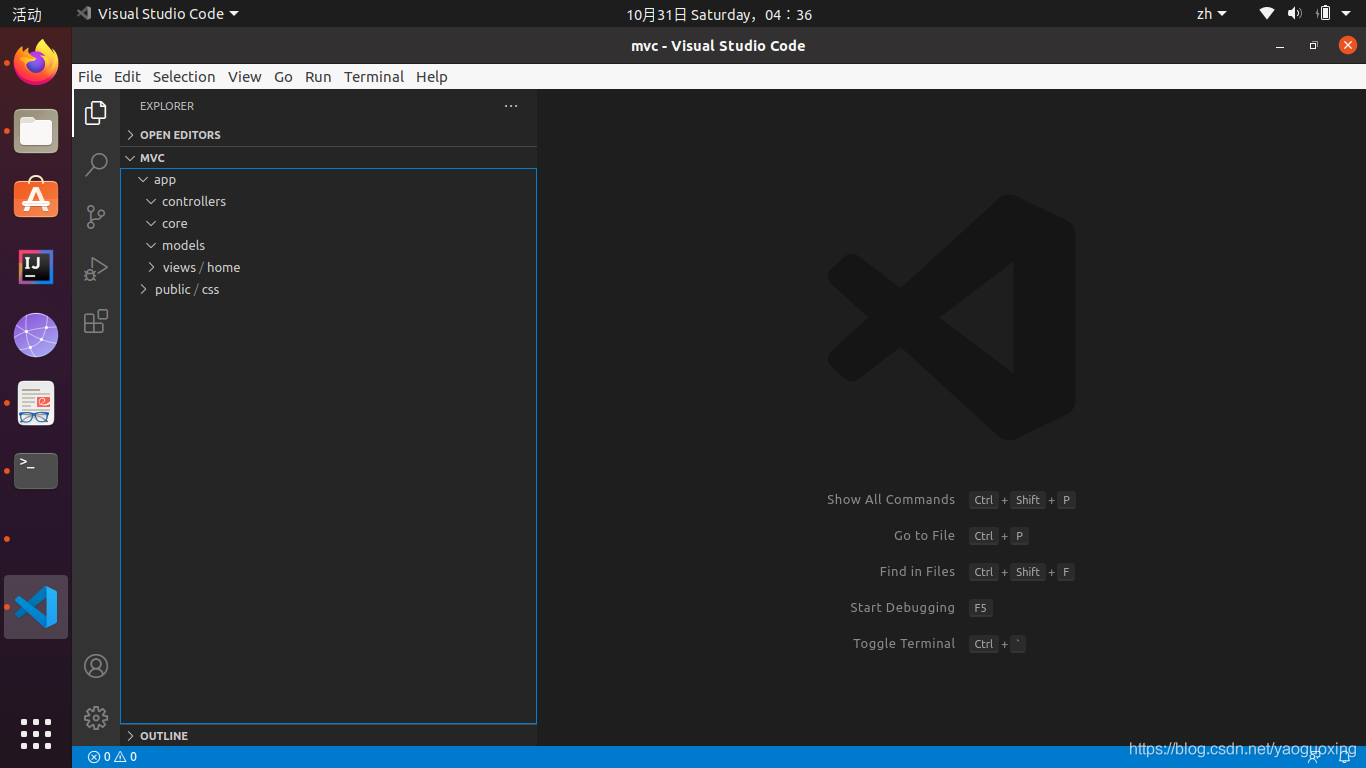
Task: Open the Run and Debug view
Action: coord(96,269)
